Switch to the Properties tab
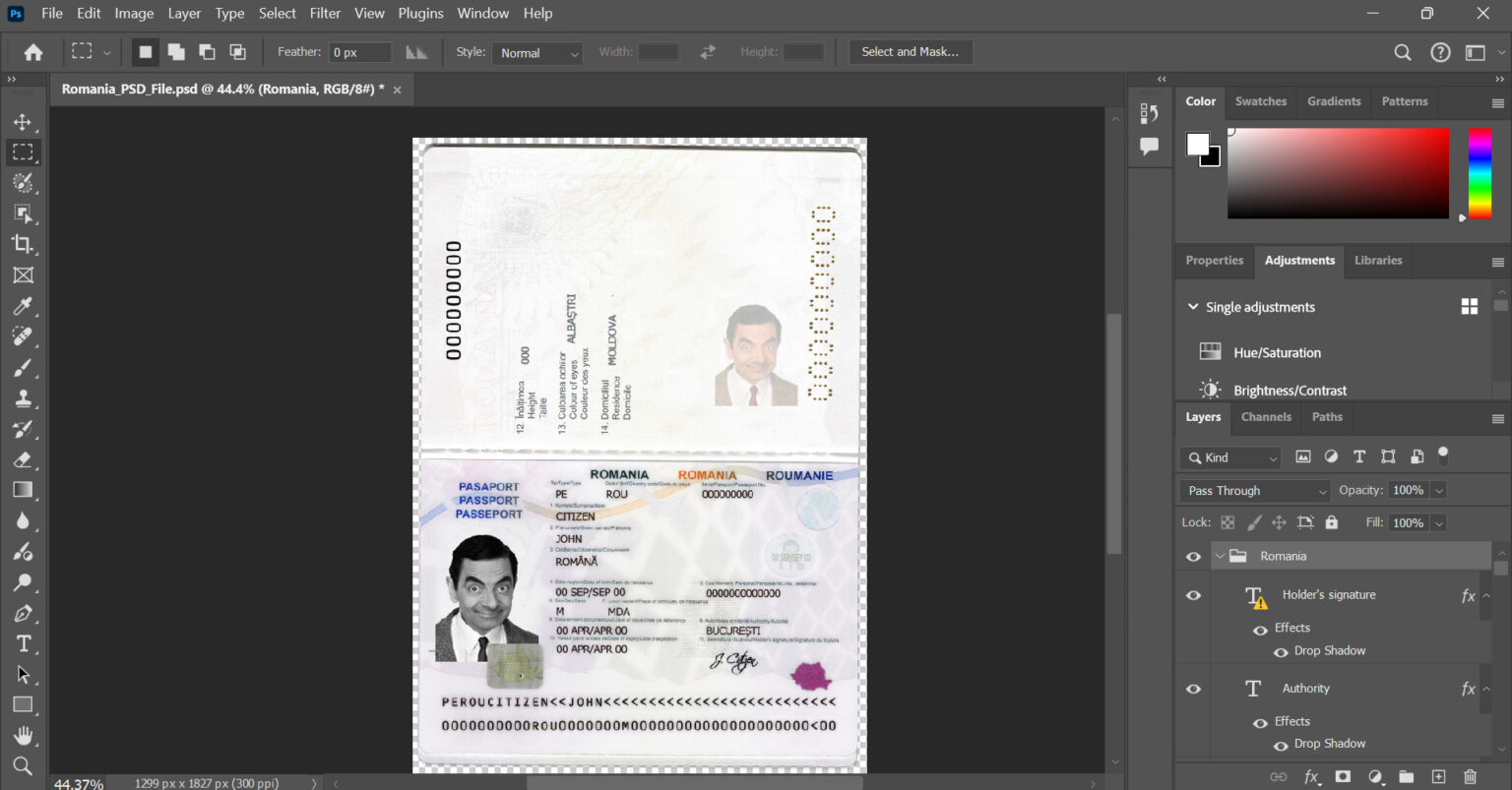This screenshot has width=1512, height=790. click(x=1215, y=261)
